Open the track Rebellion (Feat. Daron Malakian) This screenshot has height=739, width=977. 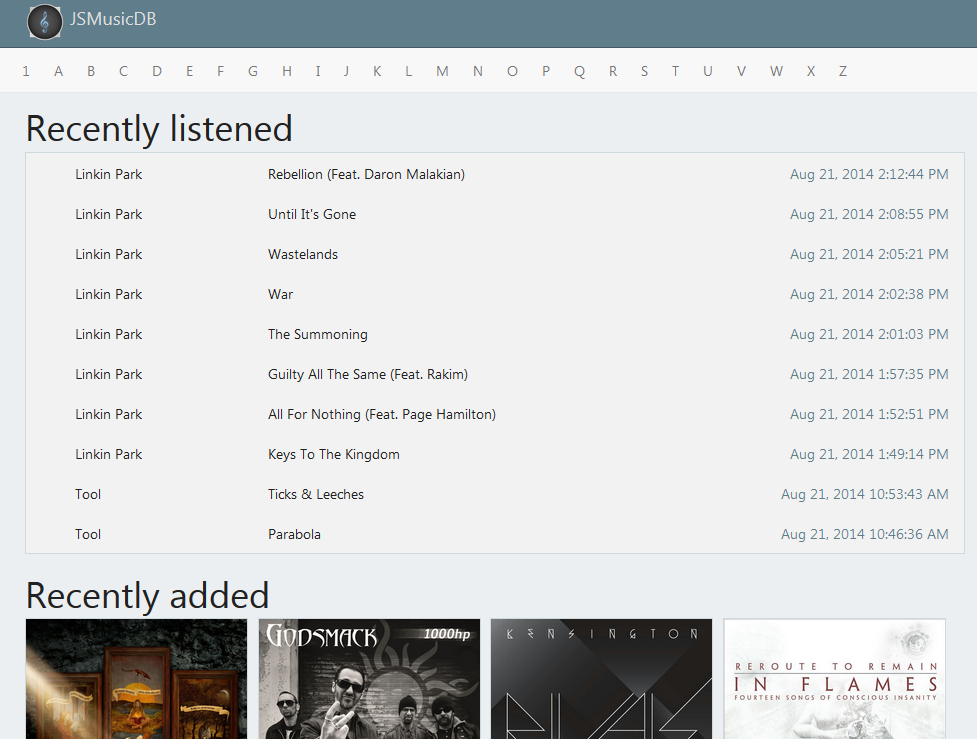coord(366,174)
